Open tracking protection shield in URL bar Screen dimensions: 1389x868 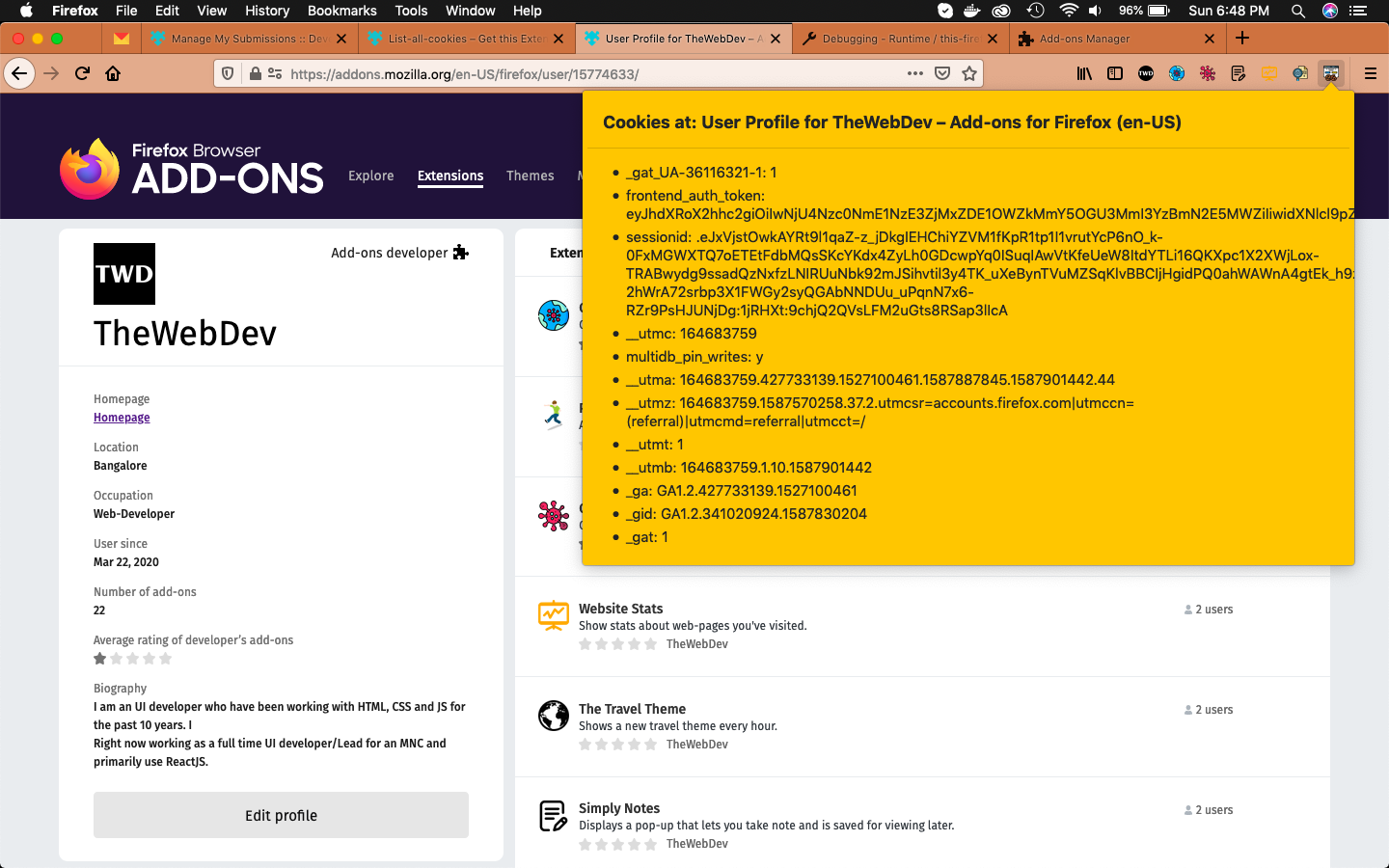[228, 73]
